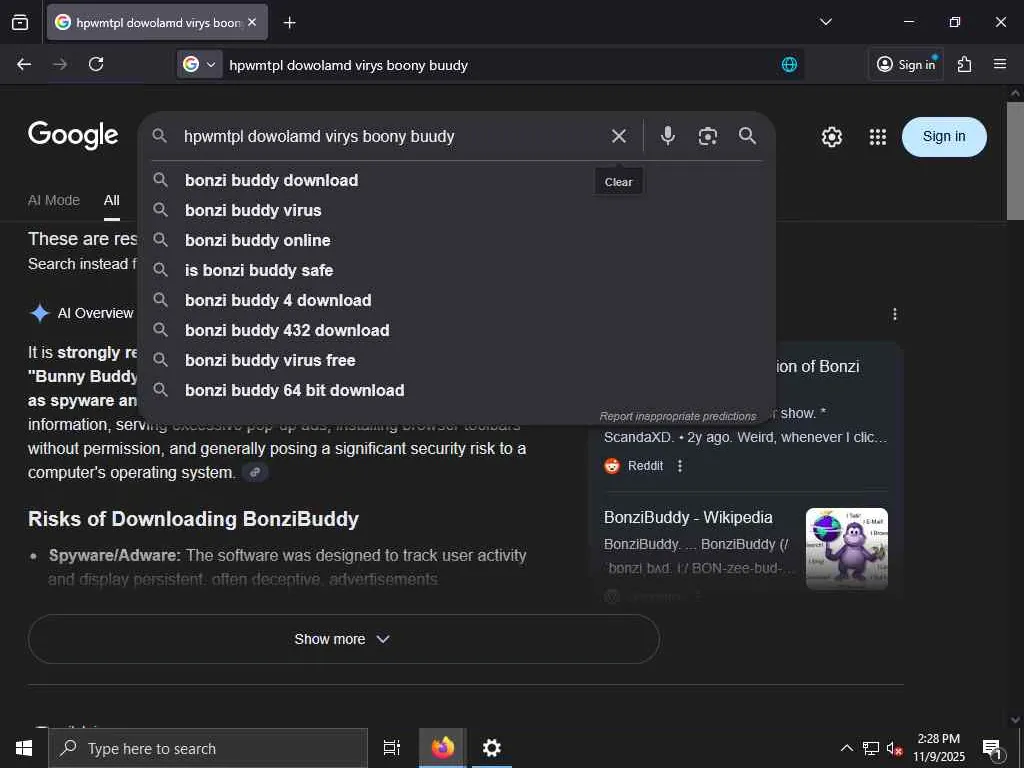Click the blue Google Sign in button
The height and width of the screenshot is (768, 1024).
(944, 136)
